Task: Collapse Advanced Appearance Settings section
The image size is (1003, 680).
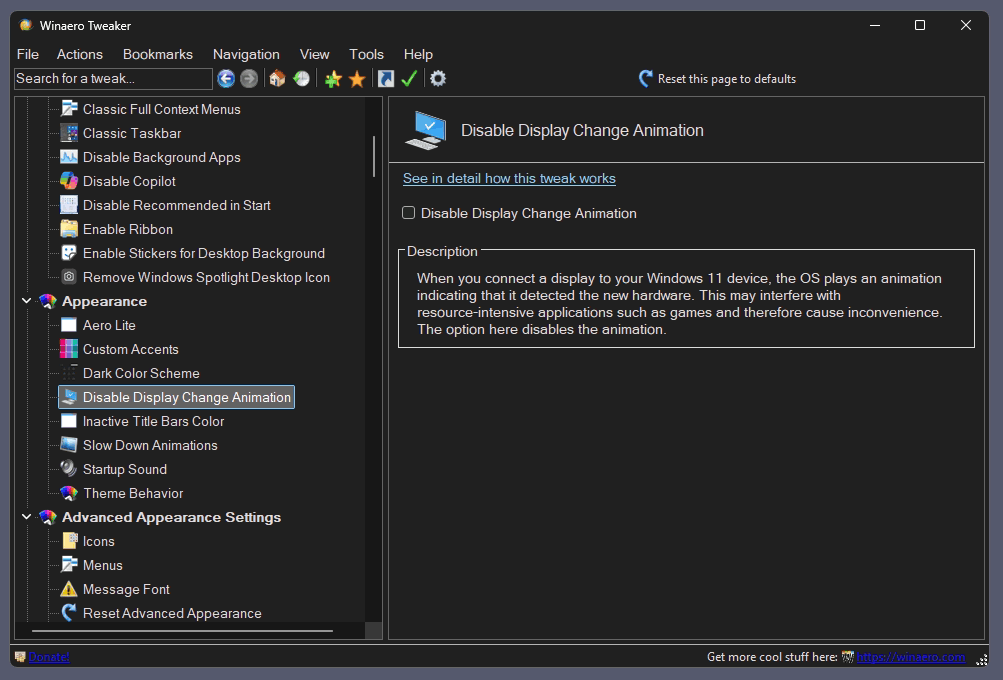Action: click(x=27, y=517)
